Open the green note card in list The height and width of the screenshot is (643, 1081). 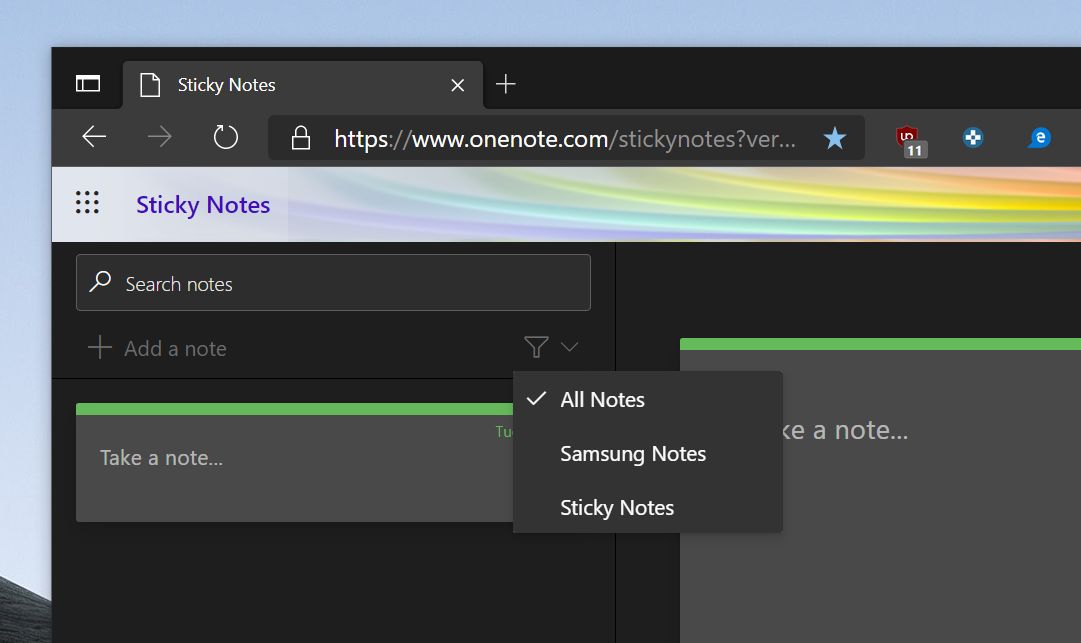[x=294, y=462]
